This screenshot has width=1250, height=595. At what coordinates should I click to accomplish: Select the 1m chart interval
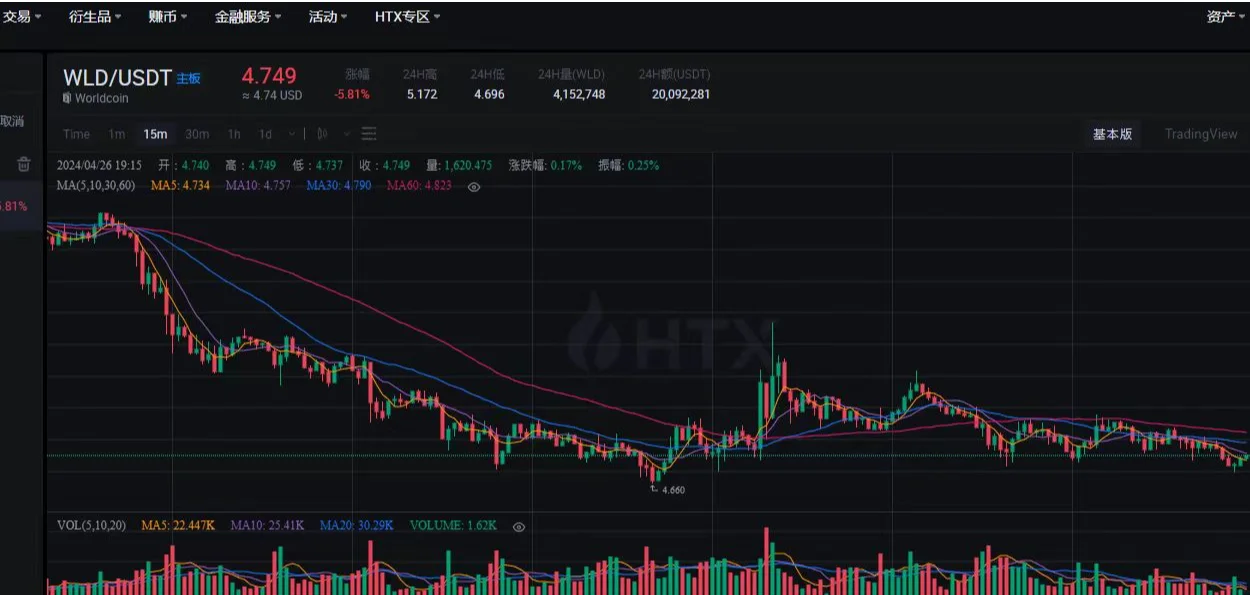(117, 134)
